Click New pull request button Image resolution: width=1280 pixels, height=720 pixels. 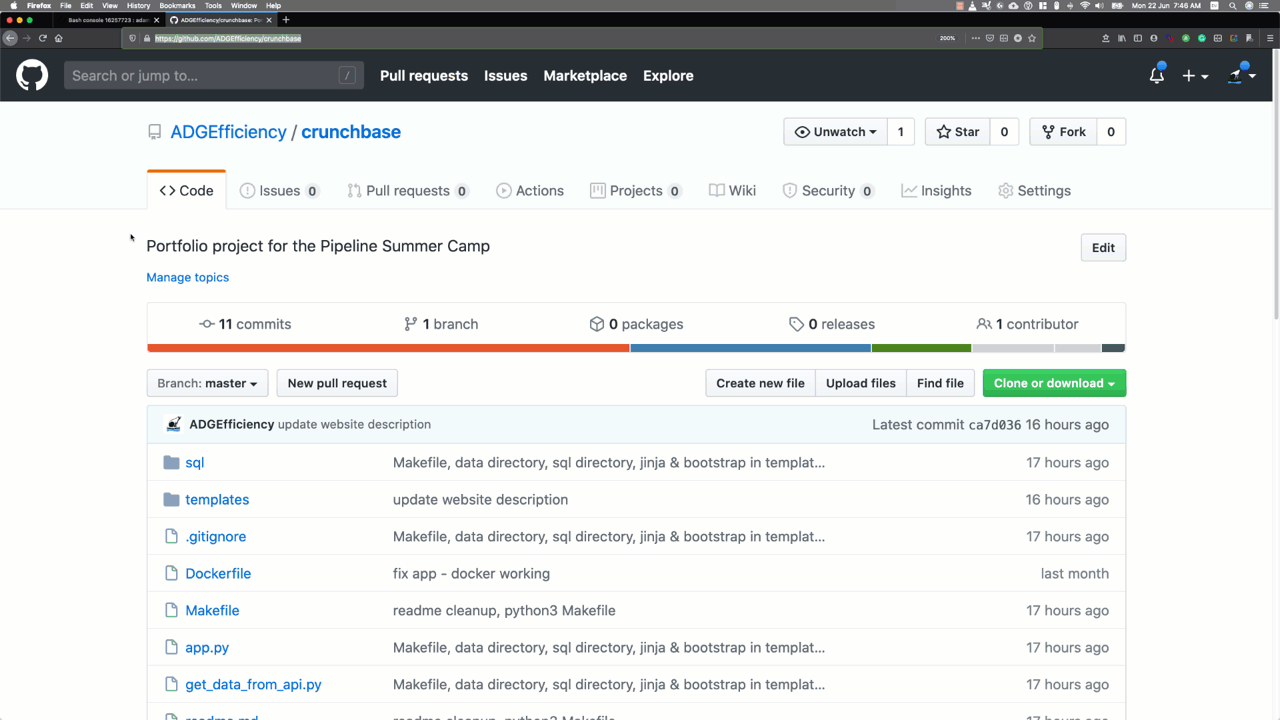tap(337, 383)
